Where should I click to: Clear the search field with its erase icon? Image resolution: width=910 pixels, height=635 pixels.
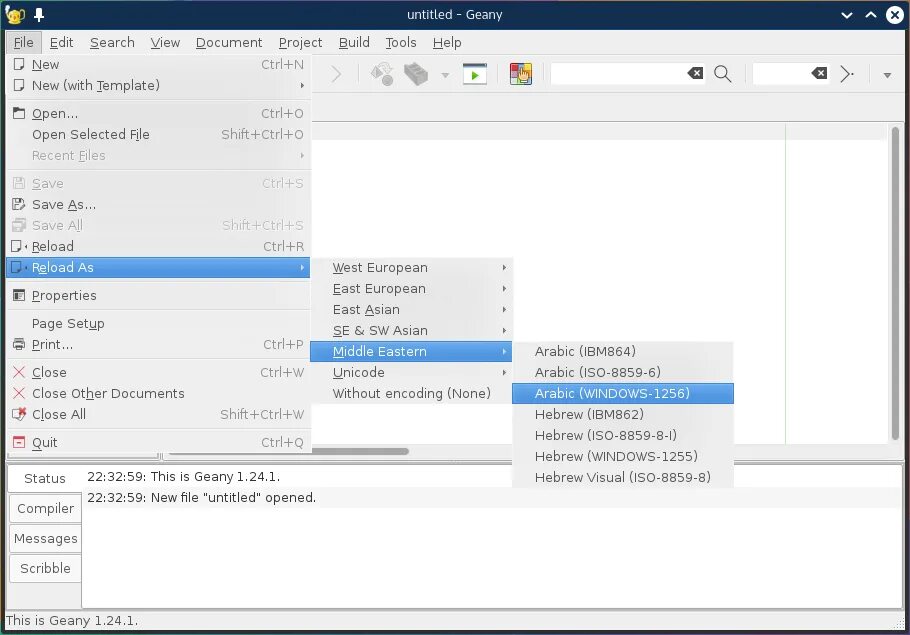[x=695, y=73]
